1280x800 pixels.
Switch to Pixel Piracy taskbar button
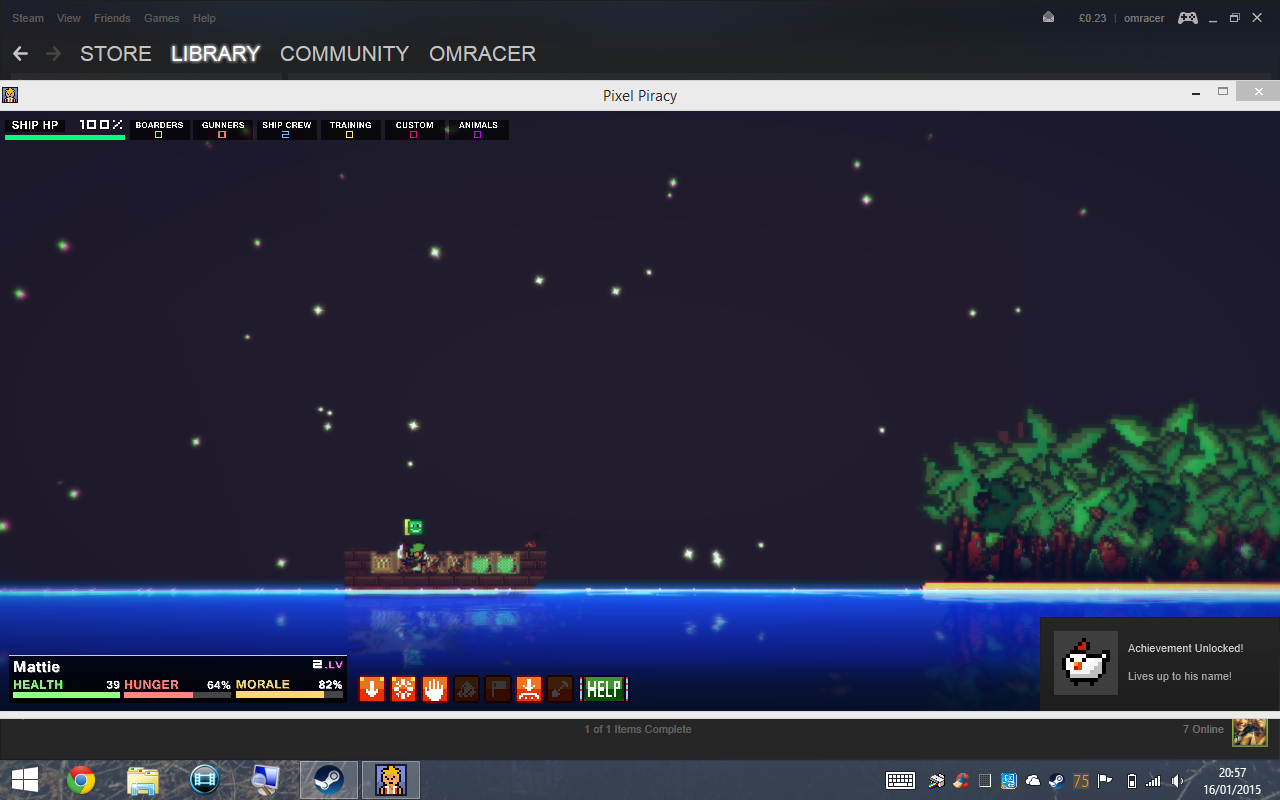coord(391,780)
